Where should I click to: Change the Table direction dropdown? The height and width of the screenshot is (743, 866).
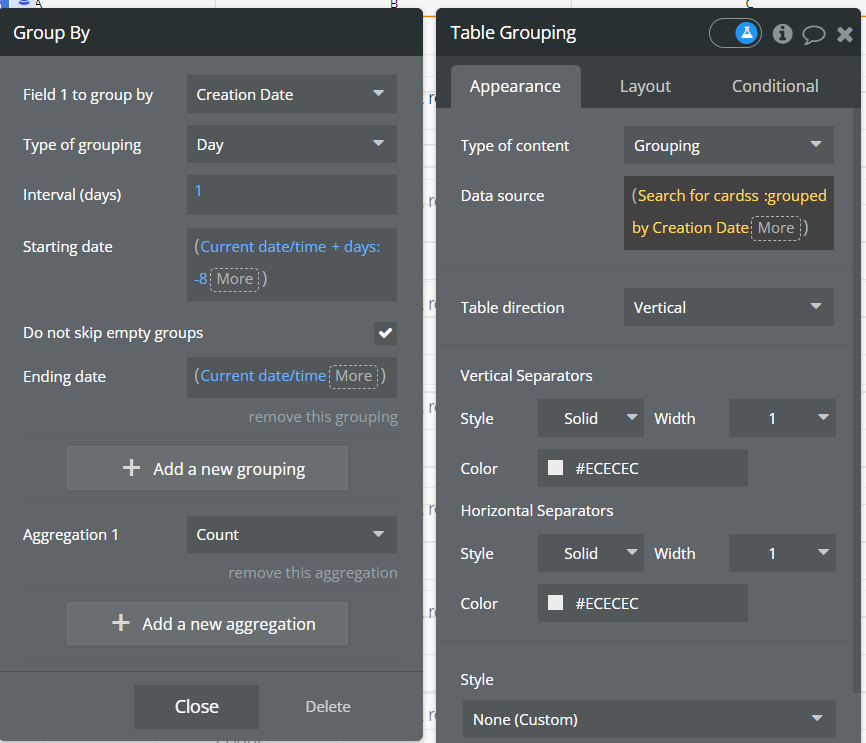728,307
